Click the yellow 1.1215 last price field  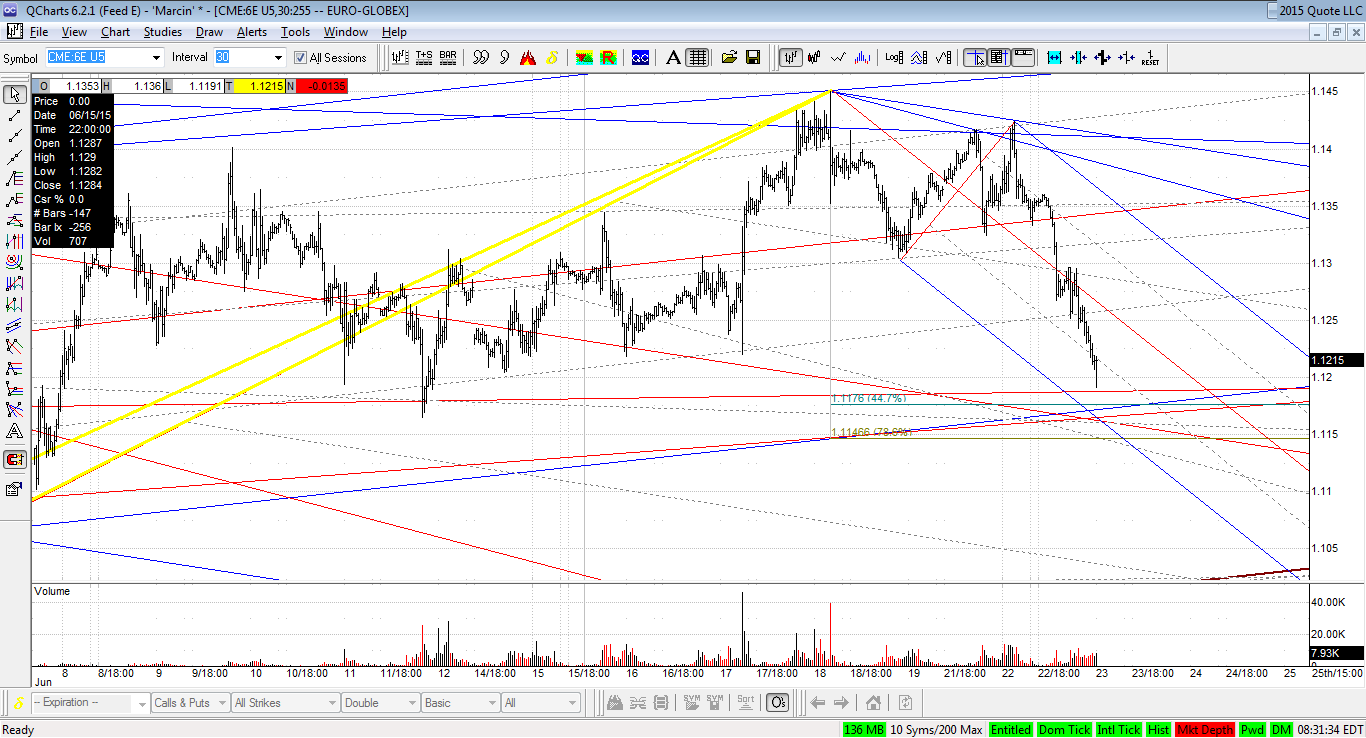pyautogui.click(x=259, y=86)
